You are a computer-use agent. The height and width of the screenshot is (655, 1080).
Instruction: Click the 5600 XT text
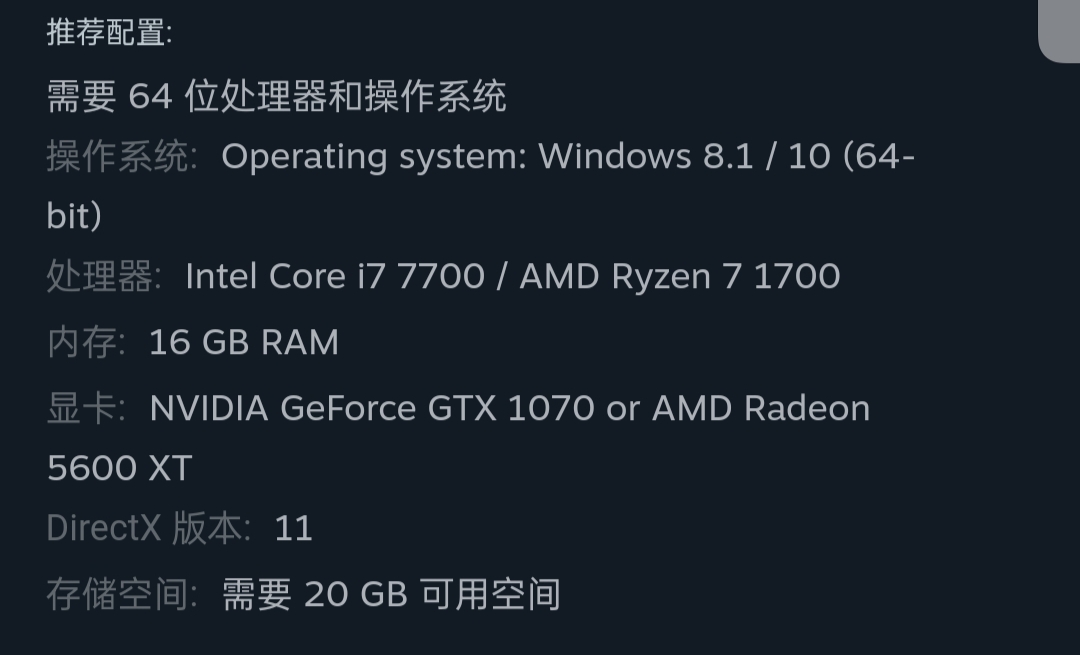coord(120,468)
